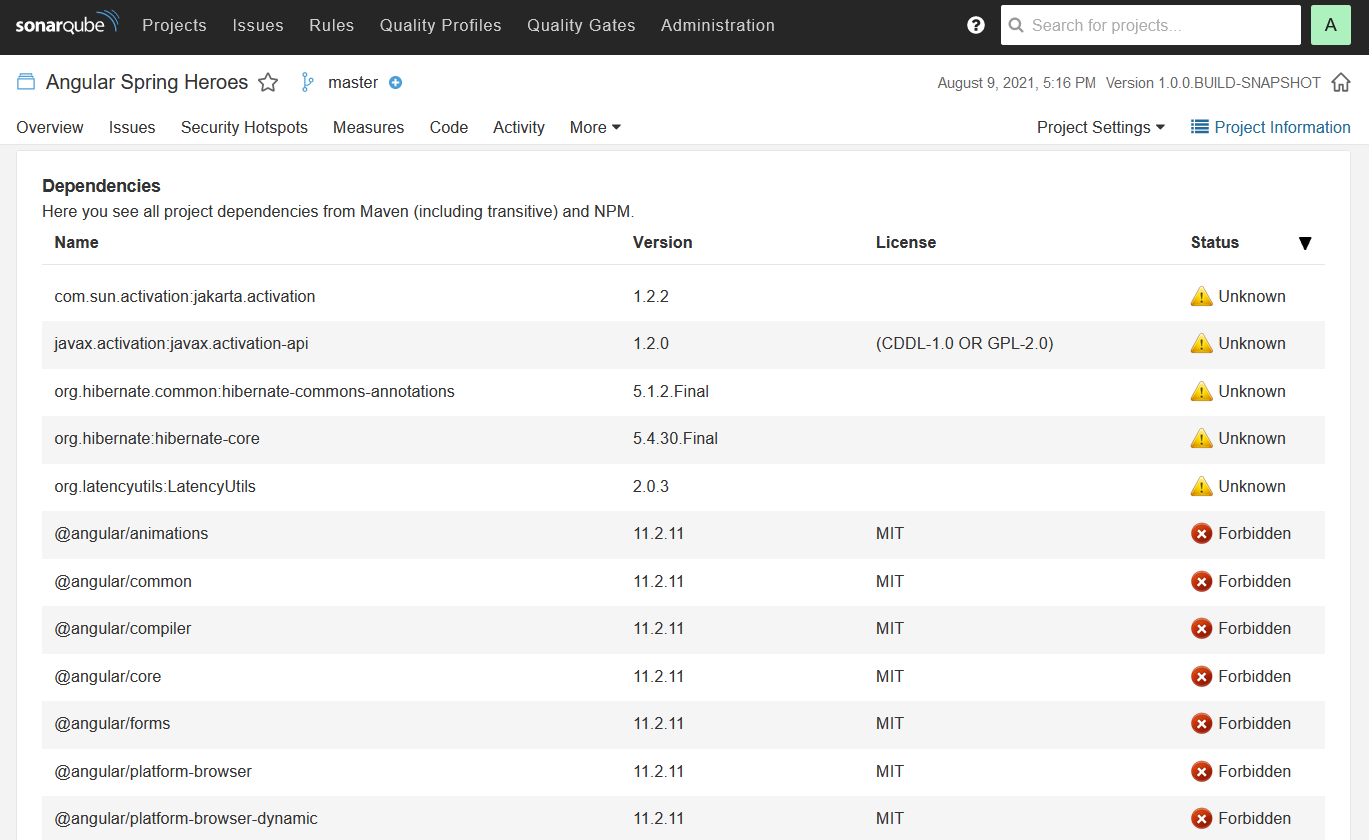
Task: Click the Project Information list icon
Action: pyautogui.click(x=1199, y=127)
